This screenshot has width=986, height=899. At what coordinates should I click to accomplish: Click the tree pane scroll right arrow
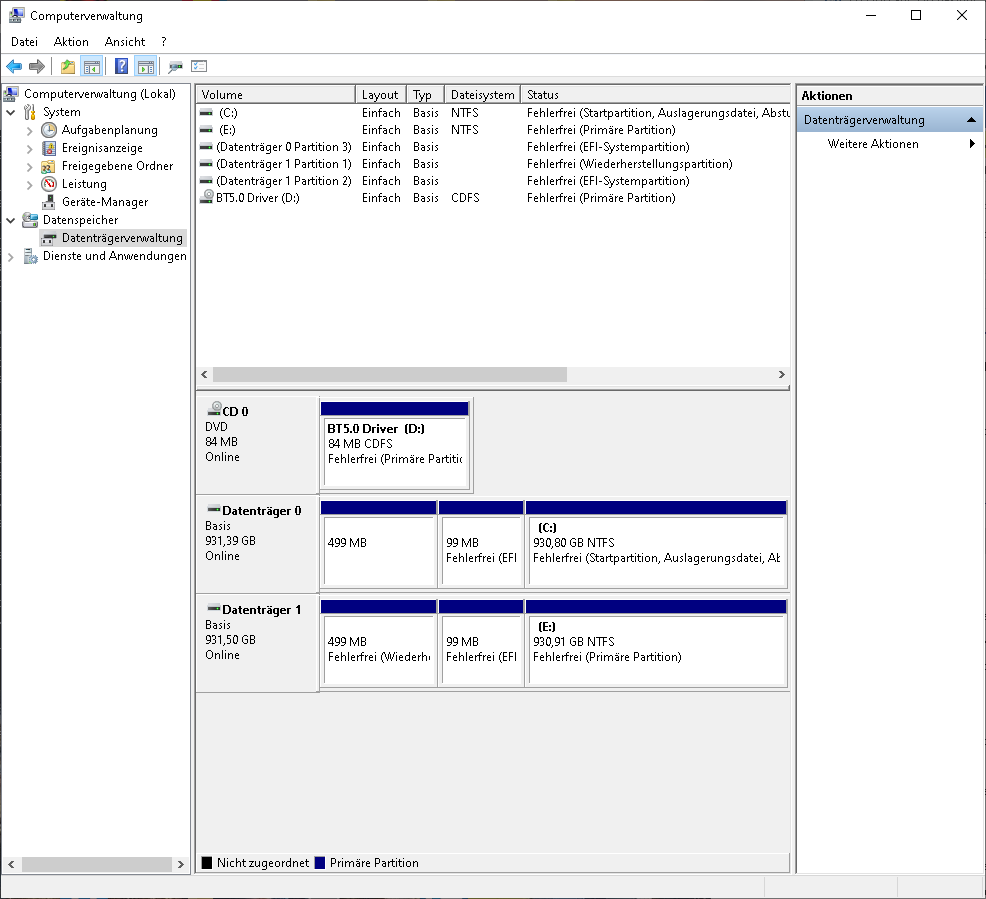point(181,864)
